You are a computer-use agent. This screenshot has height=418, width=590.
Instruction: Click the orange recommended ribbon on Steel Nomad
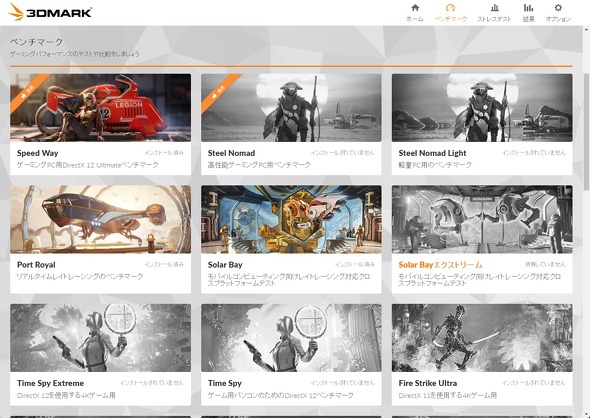[x=219, y=91]
